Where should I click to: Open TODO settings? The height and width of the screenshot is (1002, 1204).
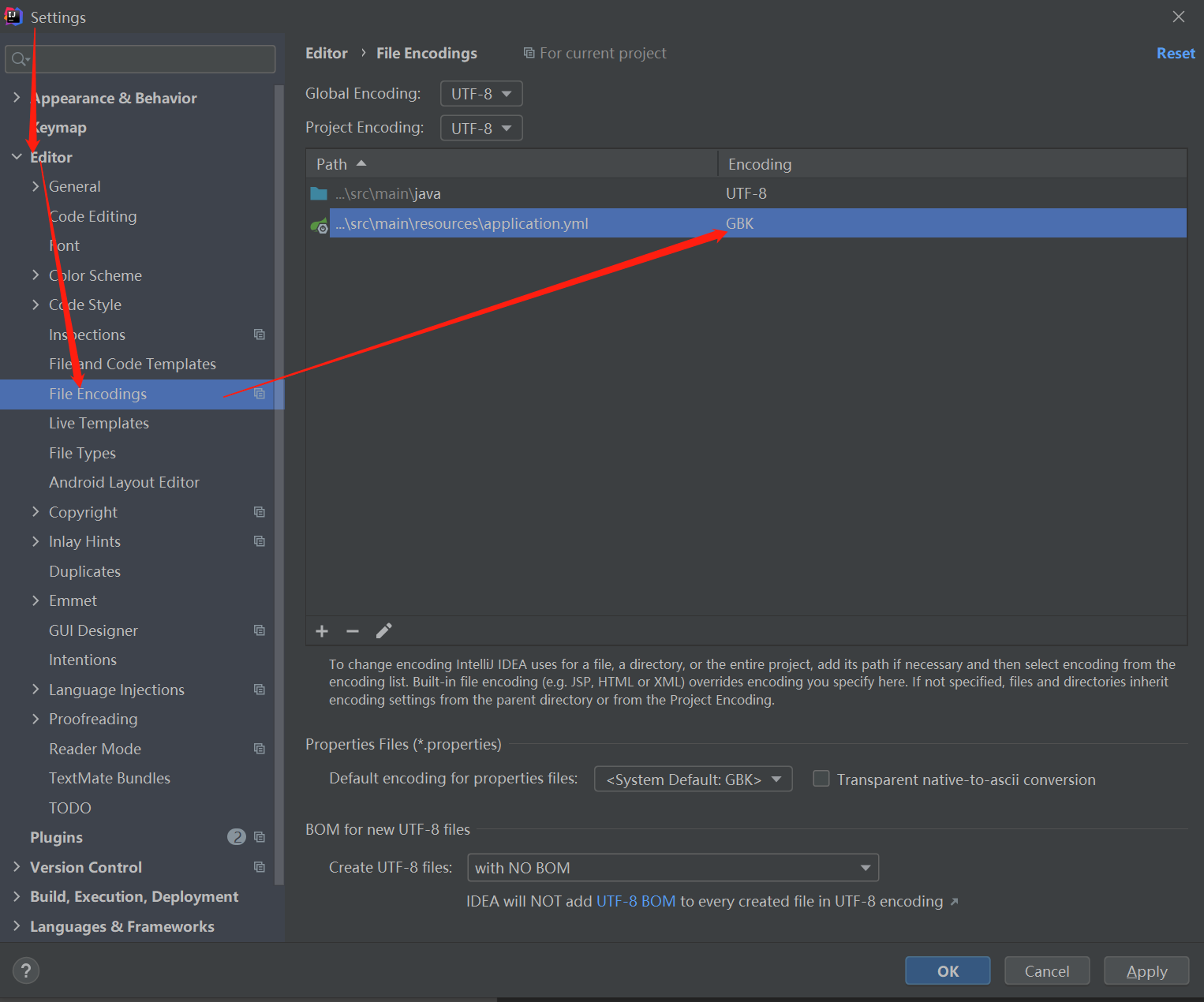click(70, 808)
